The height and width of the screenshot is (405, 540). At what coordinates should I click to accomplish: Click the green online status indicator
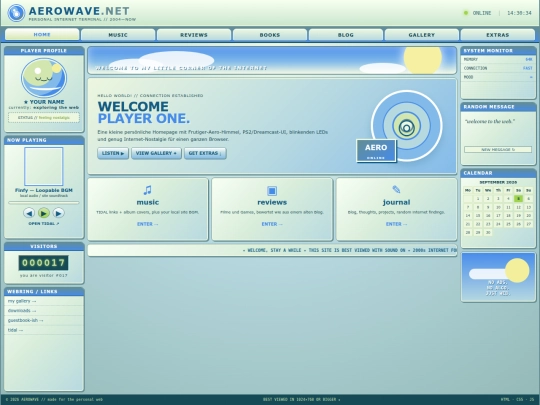pos(466,13)
